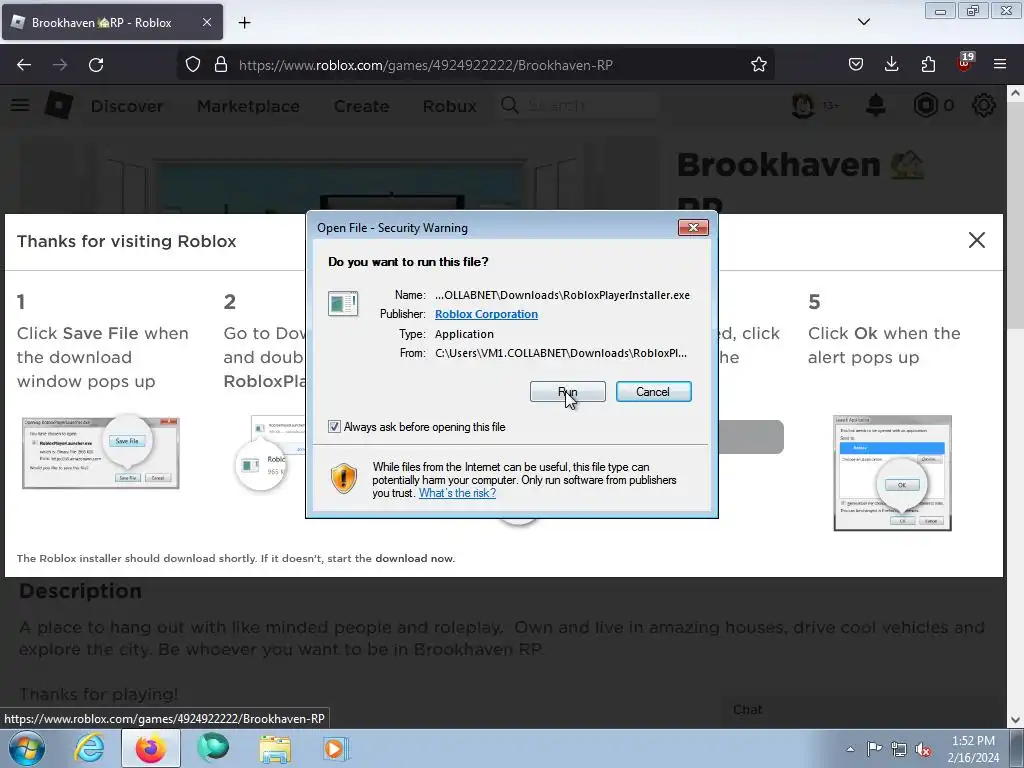This screenshot has width=1024, height=768.
Task: Click the ad blocker icon showing 19
Action: (965, 63)
